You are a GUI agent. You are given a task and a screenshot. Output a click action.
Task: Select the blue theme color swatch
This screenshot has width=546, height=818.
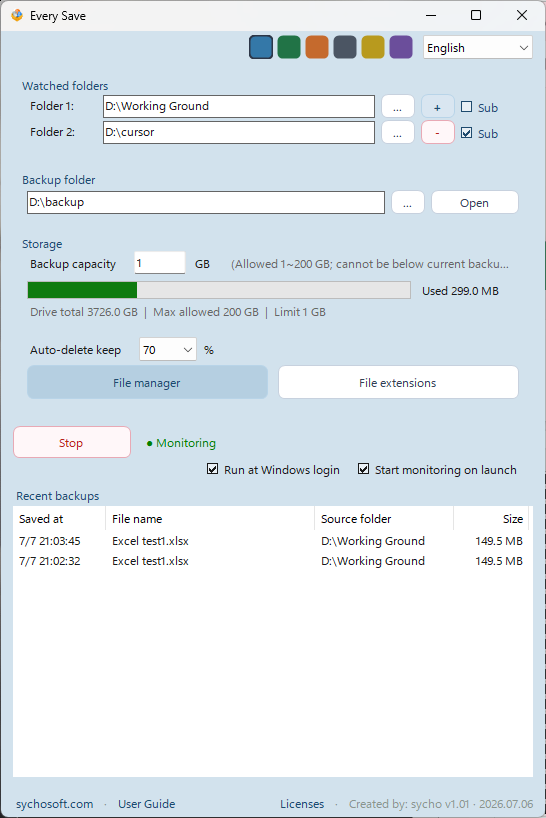click(x=261, y=47)
